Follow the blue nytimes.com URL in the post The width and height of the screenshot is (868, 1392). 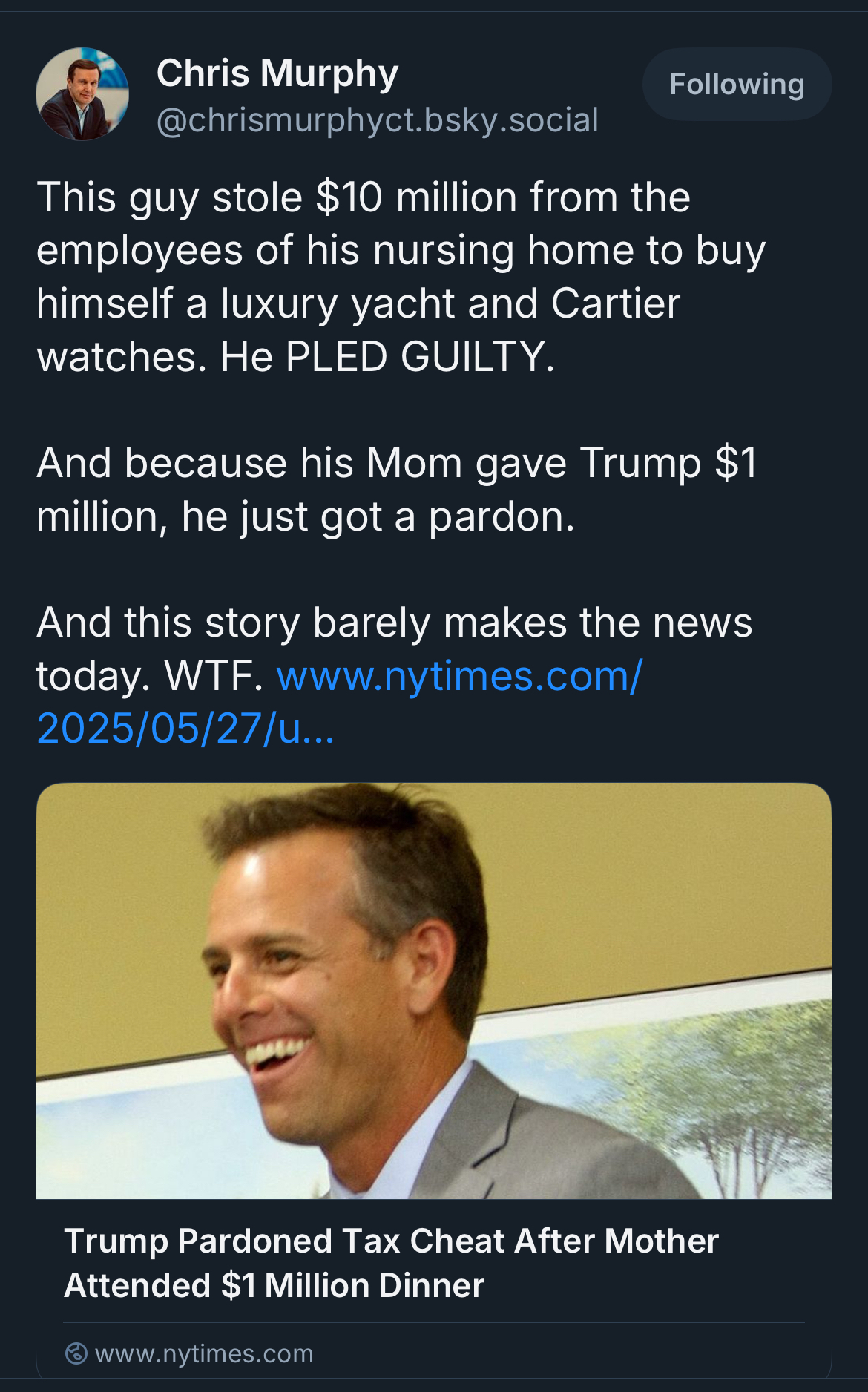pos(458,676)
